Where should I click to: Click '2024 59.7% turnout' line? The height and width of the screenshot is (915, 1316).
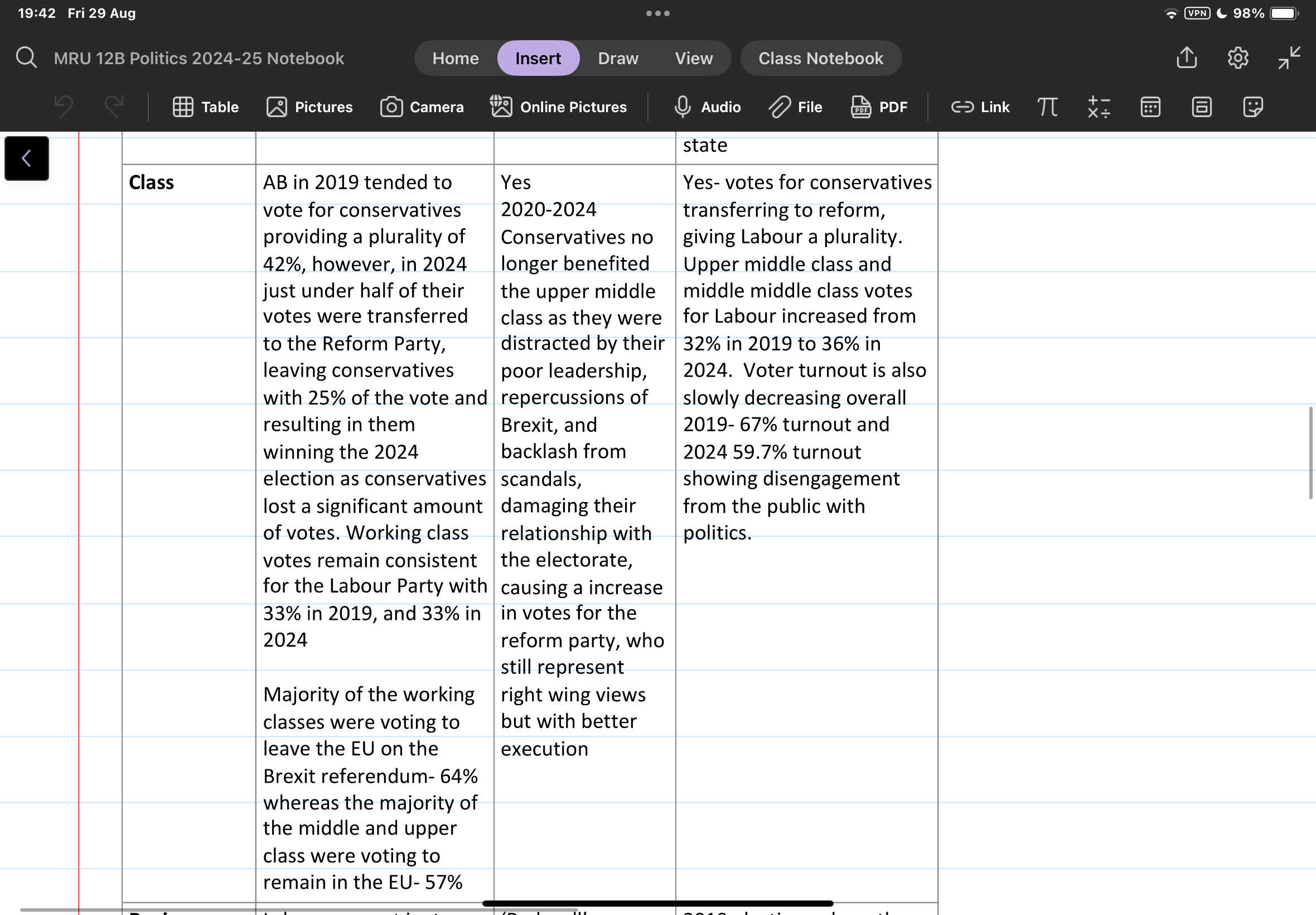coord(772,452)
